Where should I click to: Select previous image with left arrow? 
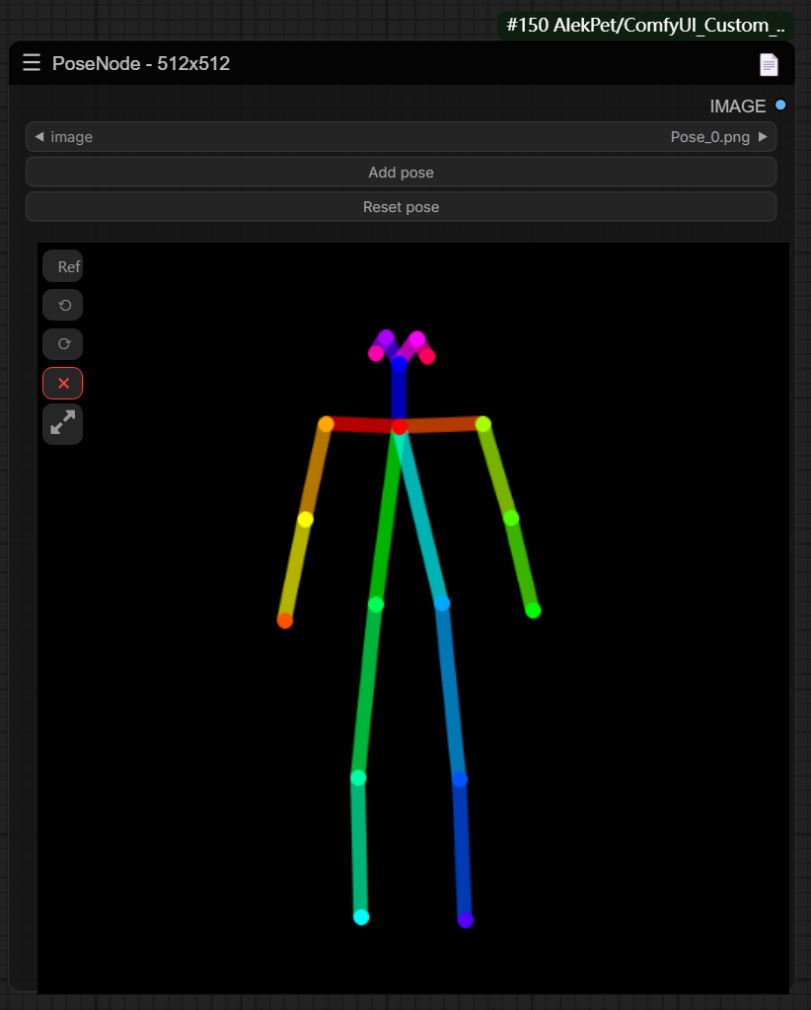click(x=39, y=137)
